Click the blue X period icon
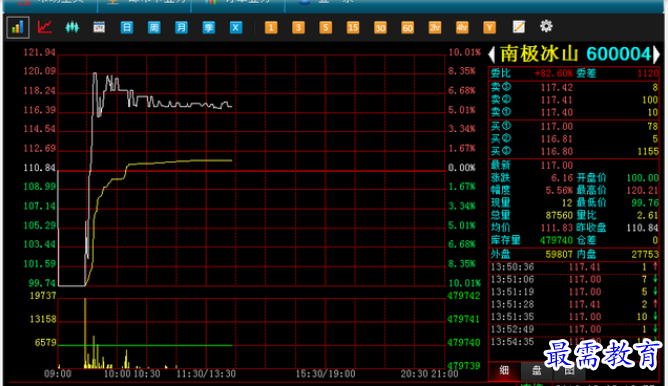This screenshot has height=386, width=668. coord(236,28)
